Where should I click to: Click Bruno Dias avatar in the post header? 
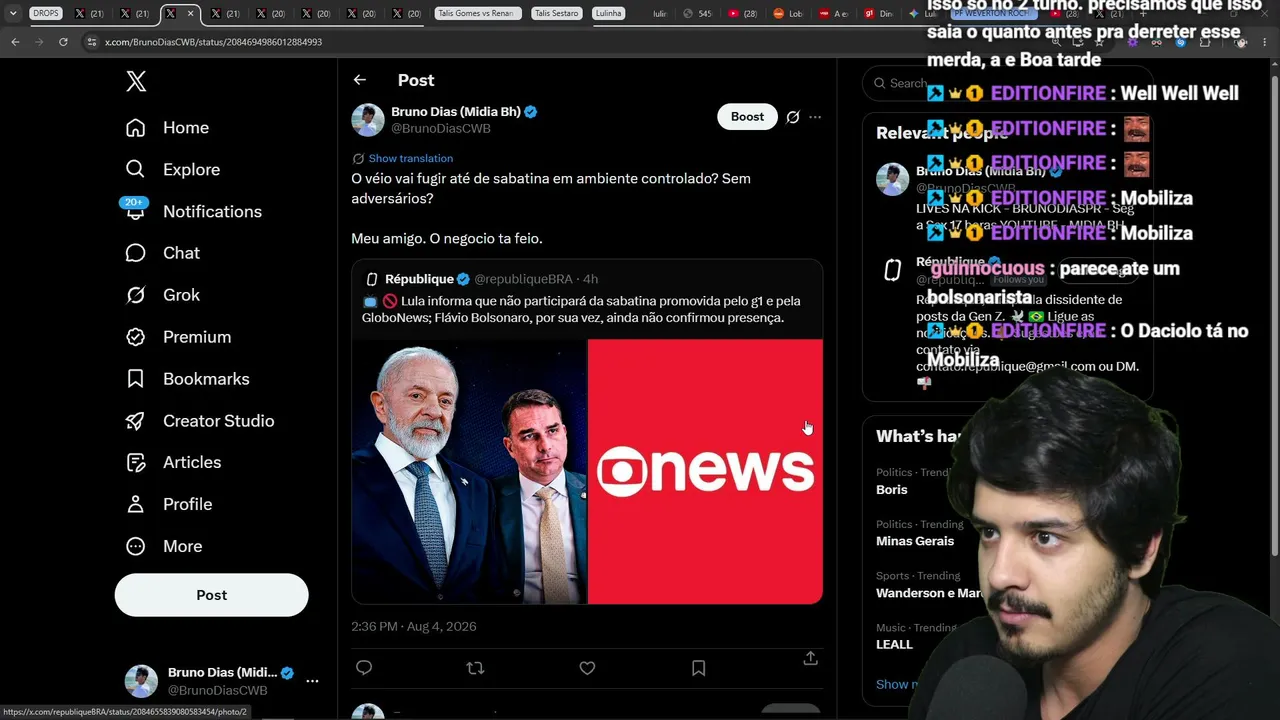368,119
